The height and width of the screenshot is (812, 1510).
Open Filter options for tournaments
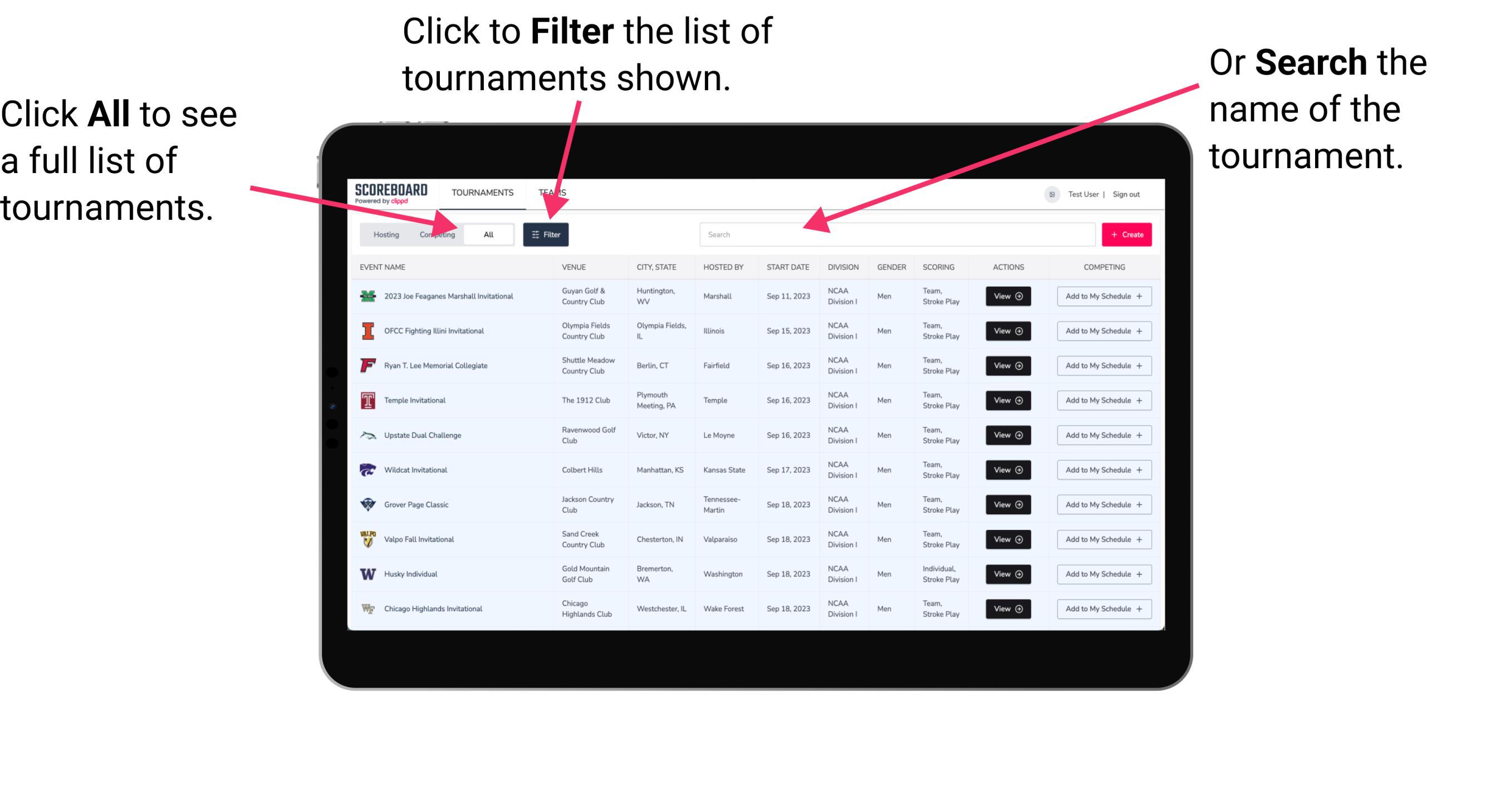coord(547,234)
